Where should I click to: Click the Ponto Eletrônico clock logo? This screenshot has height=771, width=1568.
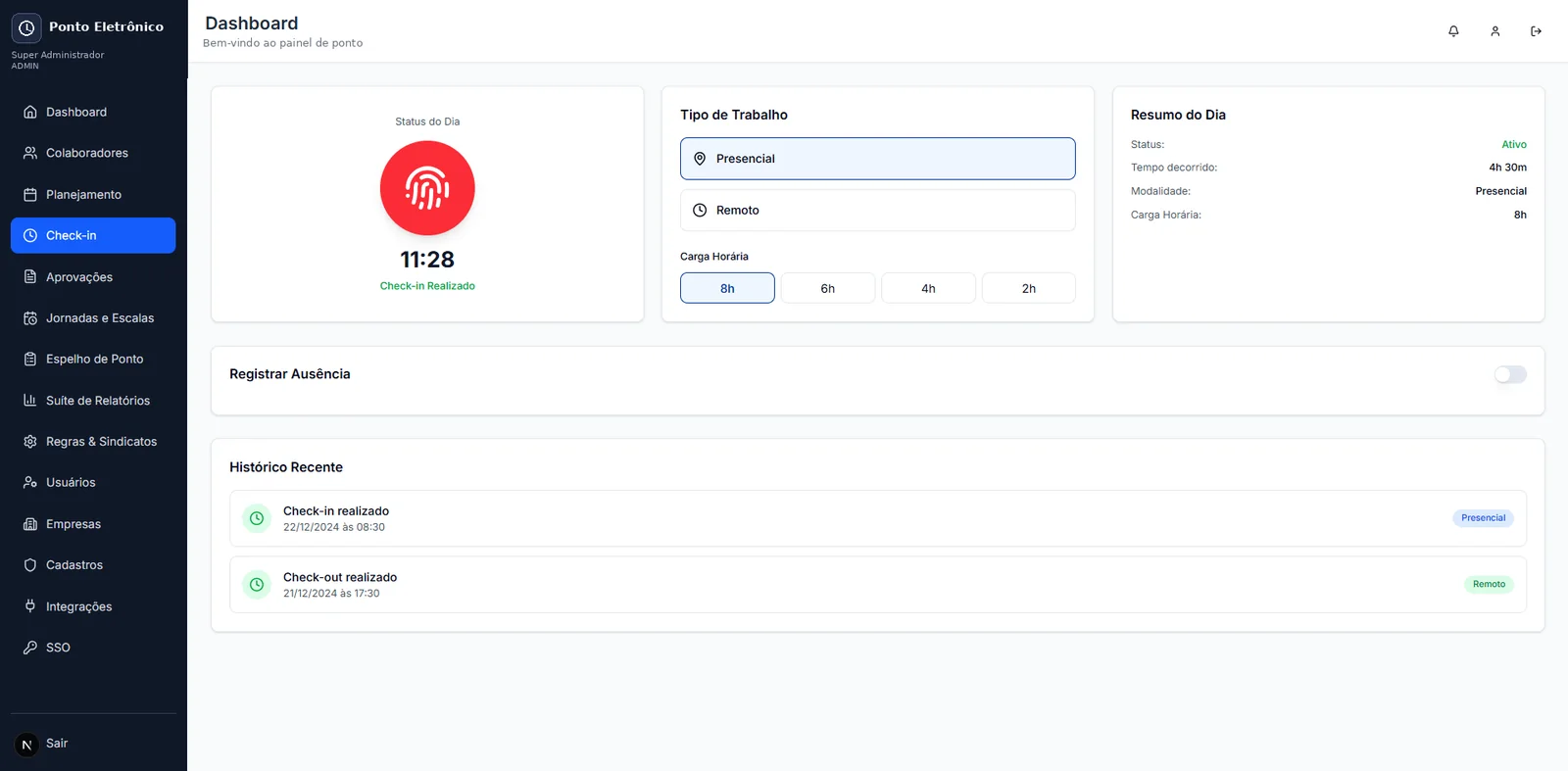pos(26,27)
